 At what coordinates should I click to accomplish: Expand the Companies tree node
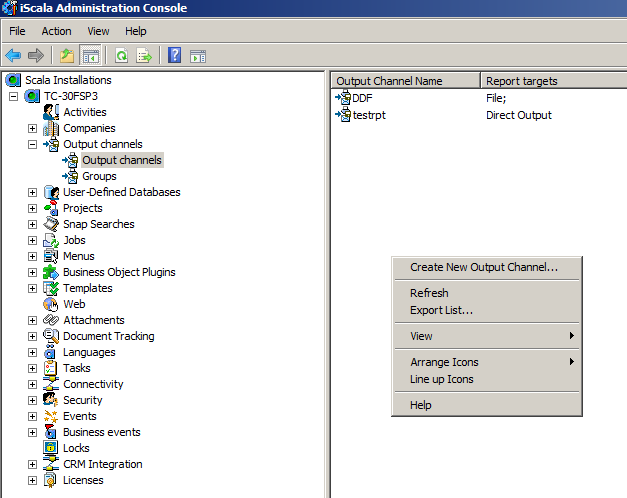tap(32, 128)
